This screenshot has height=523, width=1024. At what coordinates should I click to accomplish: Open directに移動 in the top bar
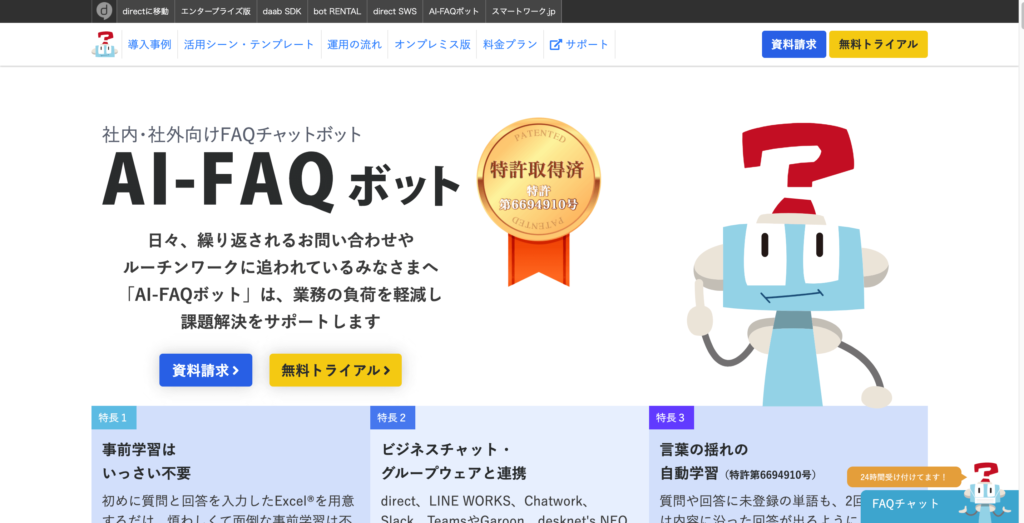pos(145,11)
